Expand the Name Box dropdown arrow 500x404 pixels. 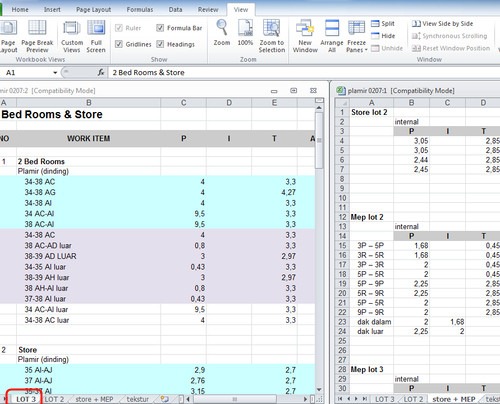[55, 73]
